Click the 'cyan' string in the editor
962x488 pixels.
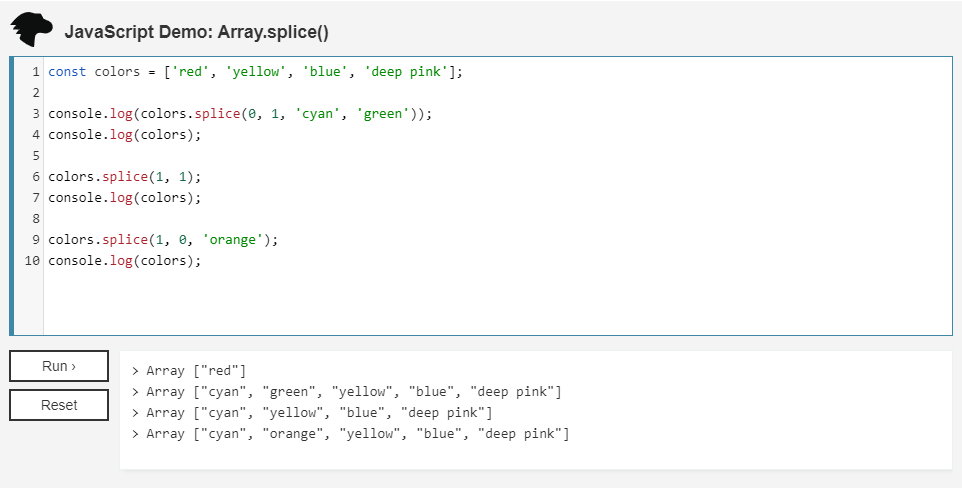point(317,114)
